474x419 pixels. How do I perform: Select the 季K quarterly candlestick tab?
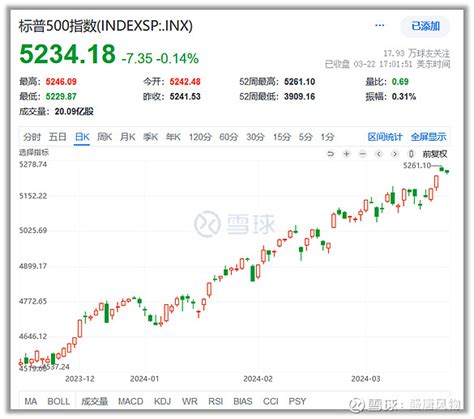pos(150,137)
